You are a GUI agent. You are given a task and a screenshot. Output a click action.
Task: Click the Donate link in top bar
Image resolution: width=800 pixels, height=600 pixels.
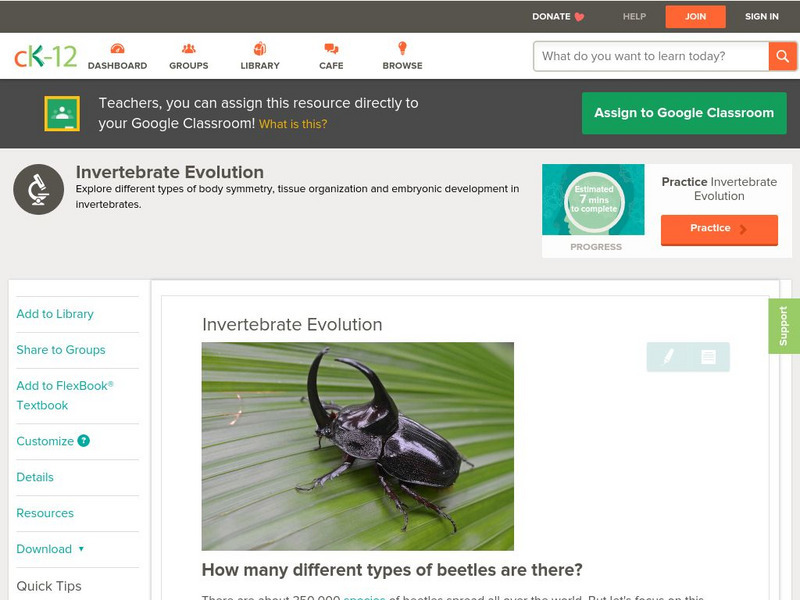click(558, 17)
